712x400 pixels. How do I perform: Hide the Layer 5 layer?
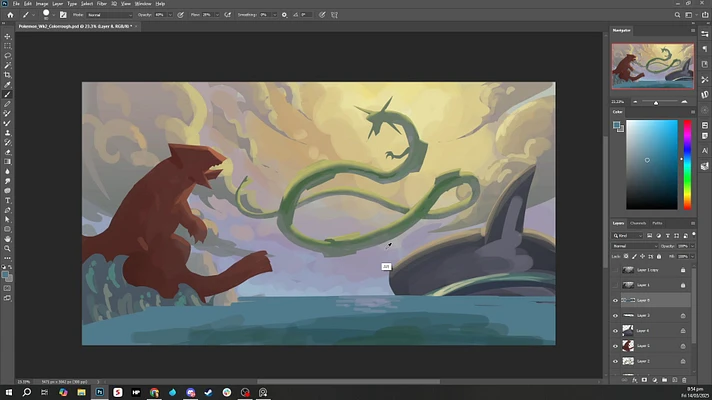[x=615, y=346]
